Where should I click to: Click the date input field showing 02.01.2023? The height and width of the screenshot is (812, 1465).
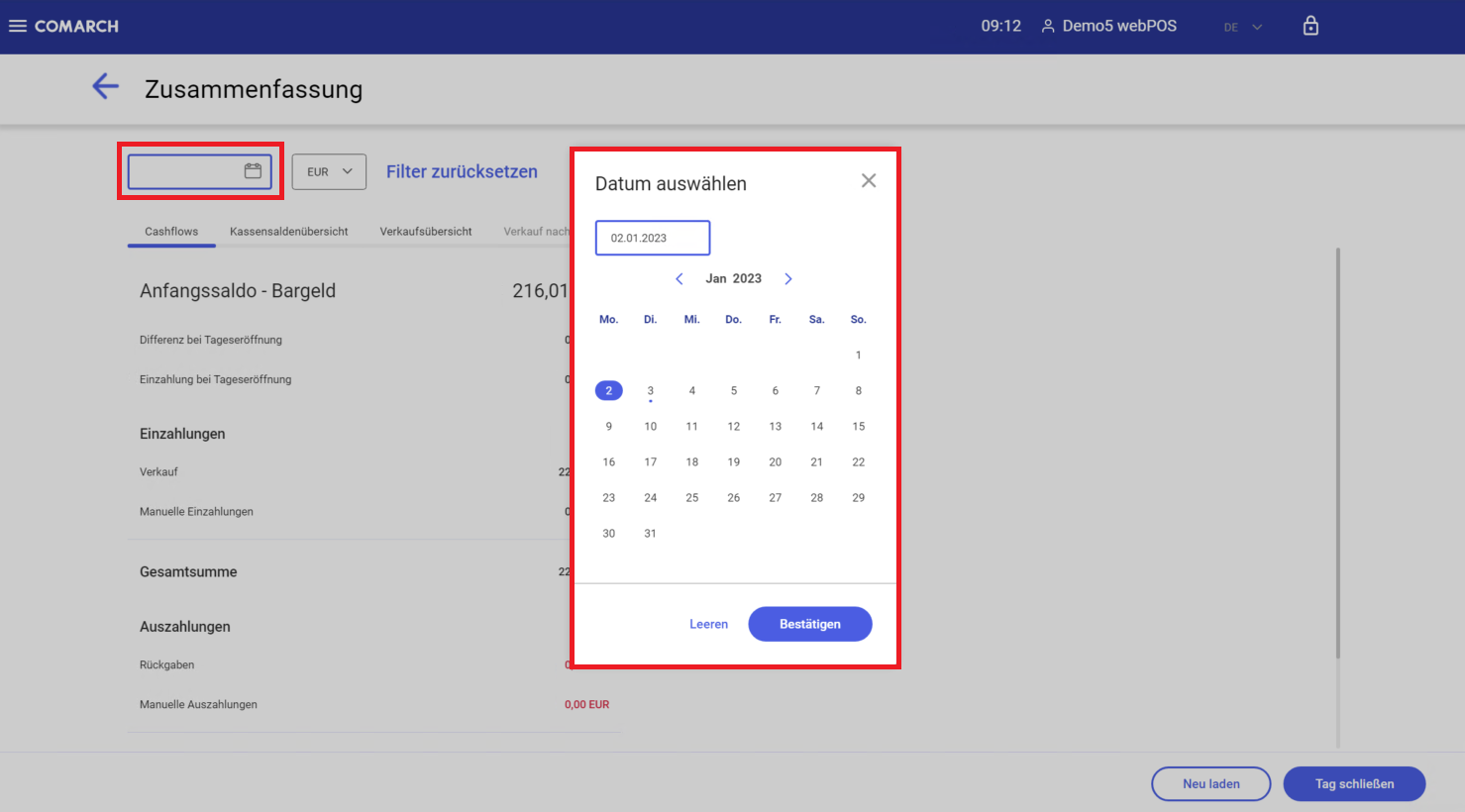coord(652,238)
